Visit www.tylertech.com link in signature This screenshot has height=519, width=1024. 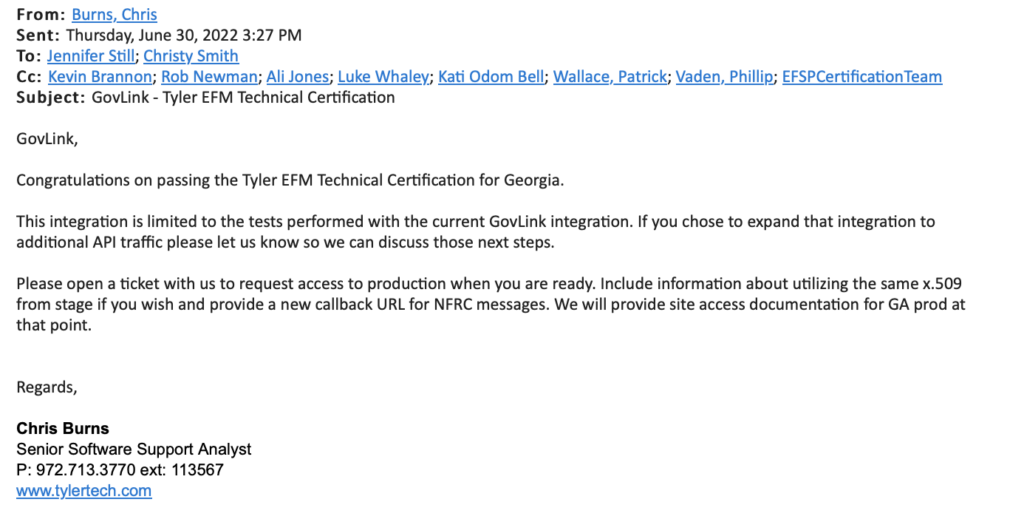(84, 491)
